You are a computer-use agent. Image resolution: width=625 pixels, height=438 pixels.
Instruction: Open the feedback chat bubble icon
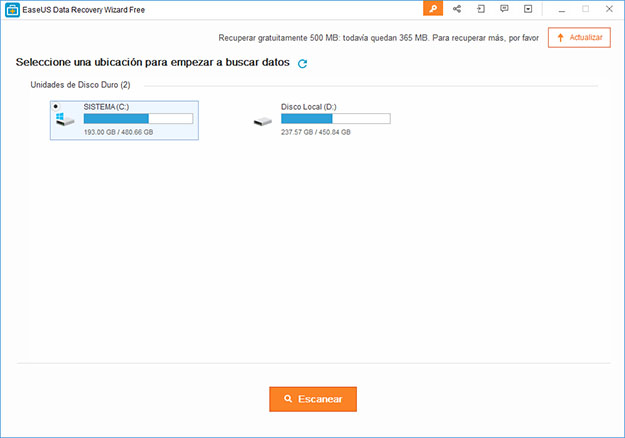click(x=504, y=9)
